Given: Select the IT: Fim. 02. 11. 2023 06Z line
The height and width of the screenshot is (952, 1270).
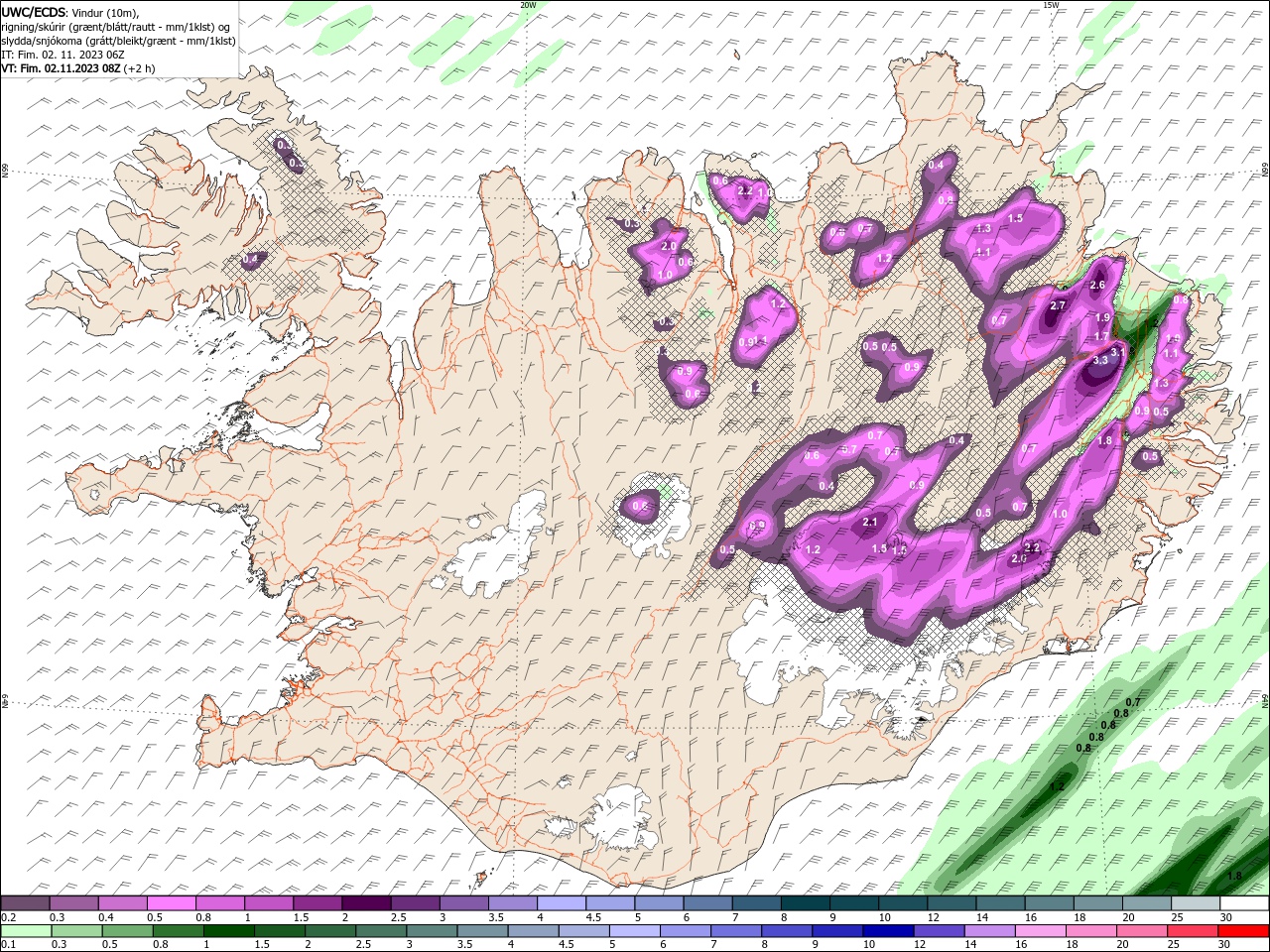Looking at the screenshot, I should 63,55.
